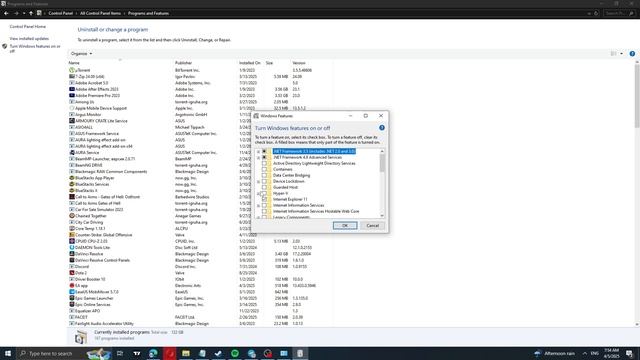
Task: Sort programs by Name column
Action: click(x=74, y=63)
